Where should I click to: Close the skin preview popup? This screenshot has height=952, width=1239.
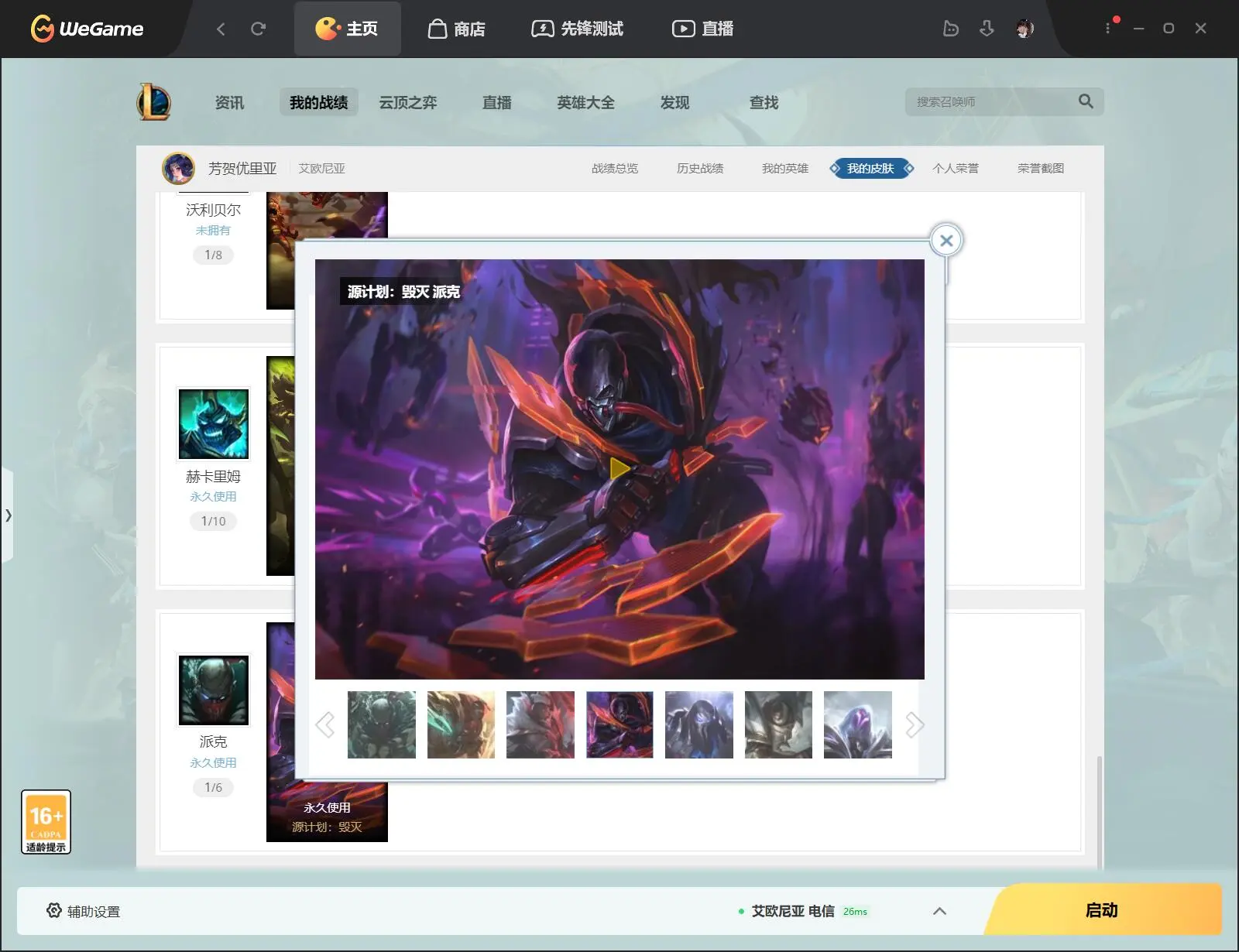(x=946, y=241)
